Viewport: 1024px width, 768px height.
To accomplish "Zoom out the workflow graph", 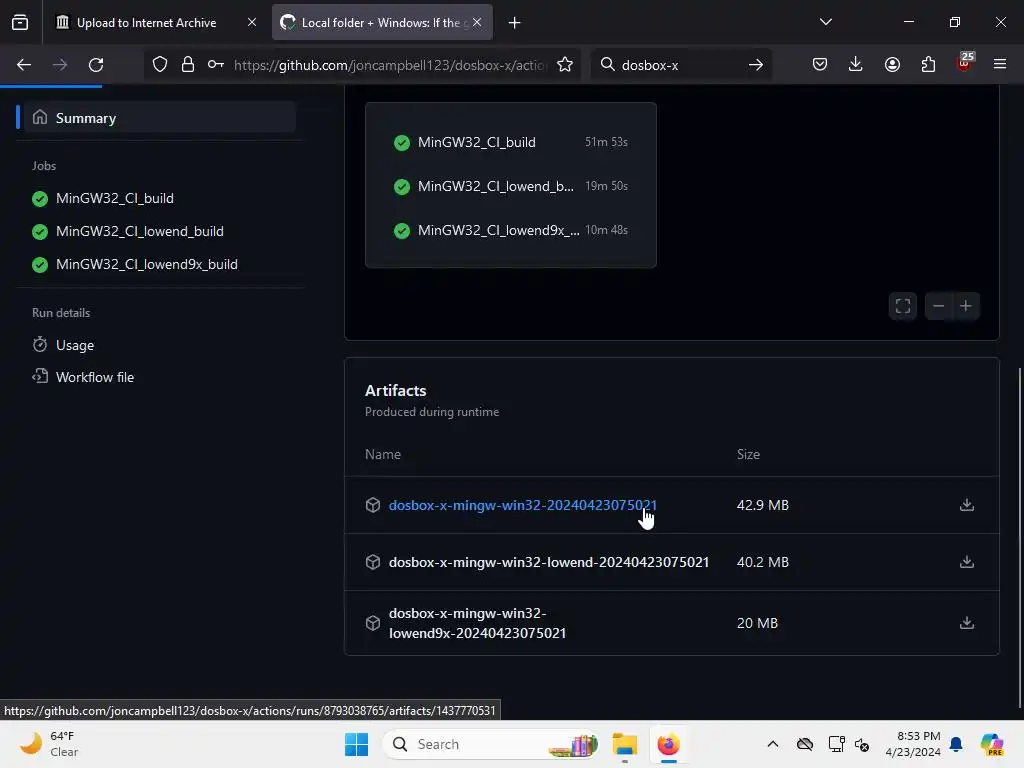I will [x=938, y=306].
